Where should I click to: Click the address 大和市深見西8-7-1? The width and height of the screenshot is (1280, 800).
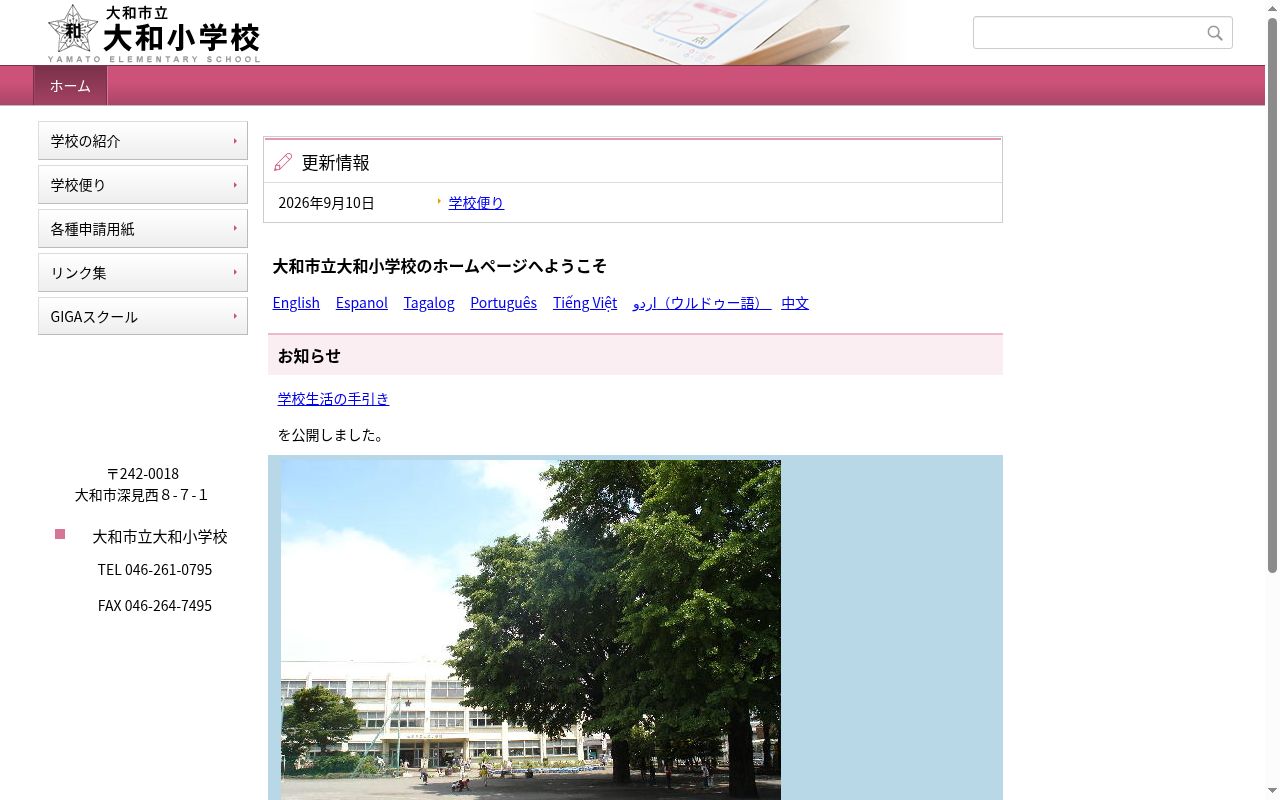click(142, 495)
